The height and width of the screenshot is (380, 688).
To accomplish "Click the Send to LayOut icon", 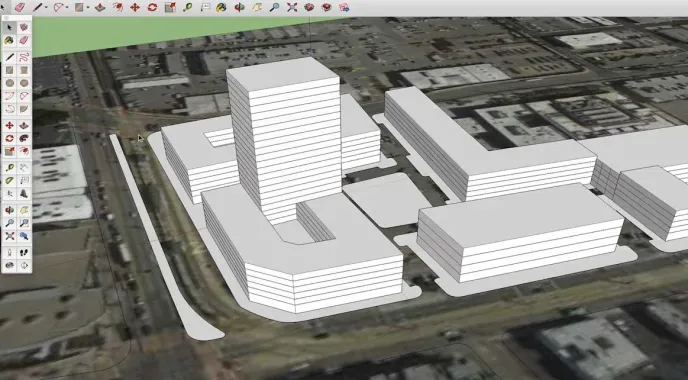I will (344, 7).
